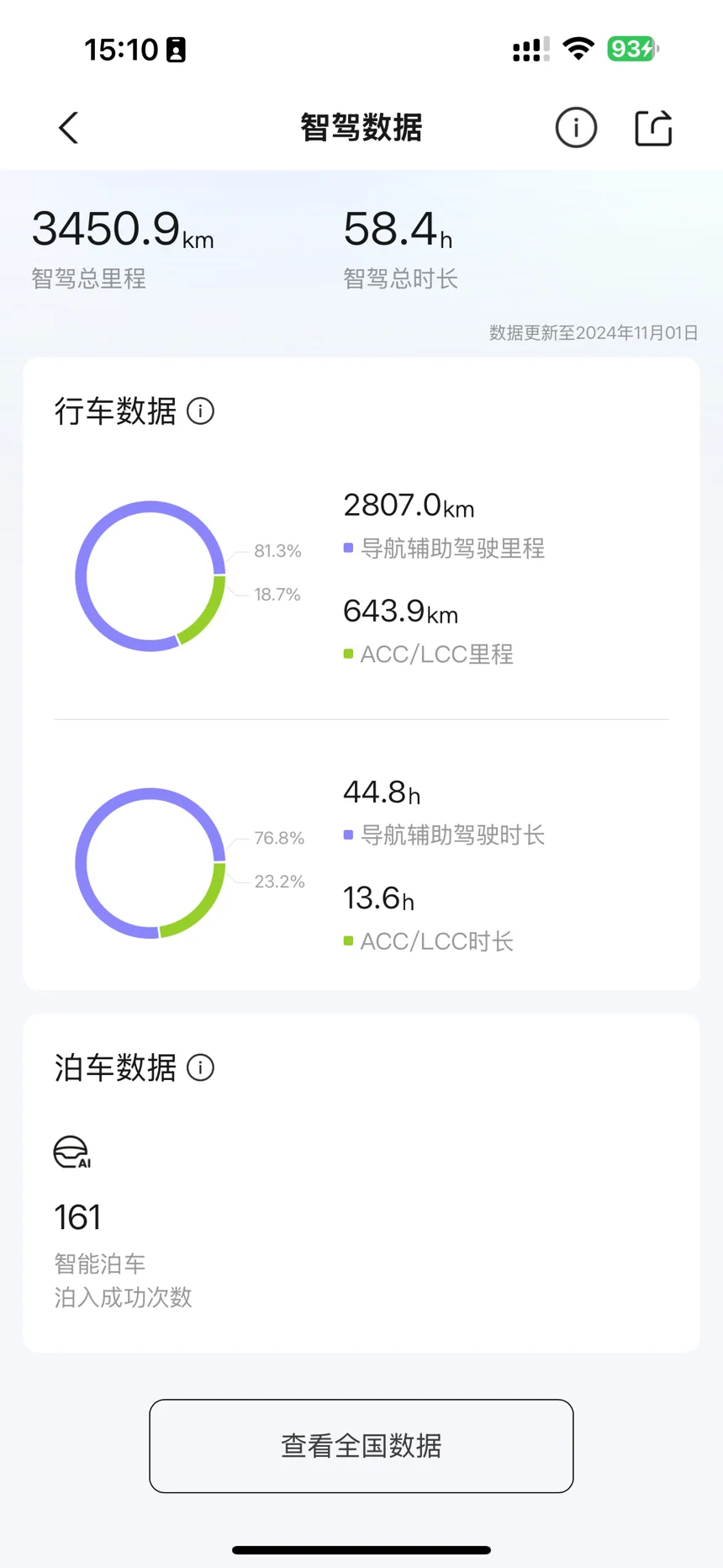Tap green swatch beside ACC/LCC时长

coord(348,941)
